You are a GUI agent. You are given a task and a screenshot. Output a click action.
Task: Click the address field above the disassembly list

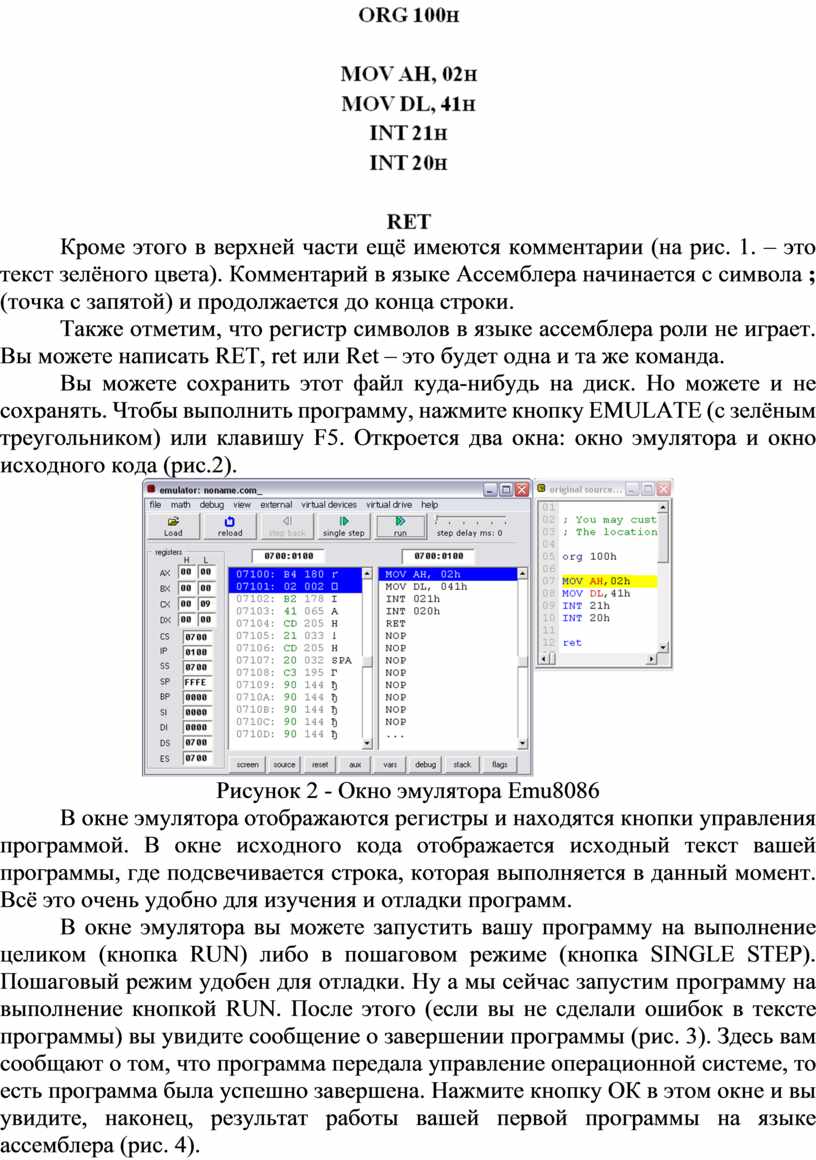(x=438, y=556)
